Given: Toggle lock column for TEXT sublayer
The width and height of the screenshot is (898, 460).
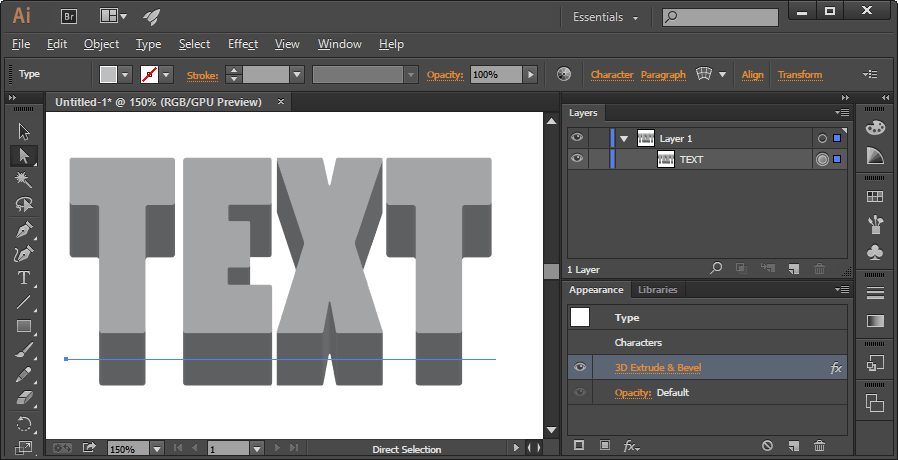Looking at the screenshot, I should [x=598, y=159].
